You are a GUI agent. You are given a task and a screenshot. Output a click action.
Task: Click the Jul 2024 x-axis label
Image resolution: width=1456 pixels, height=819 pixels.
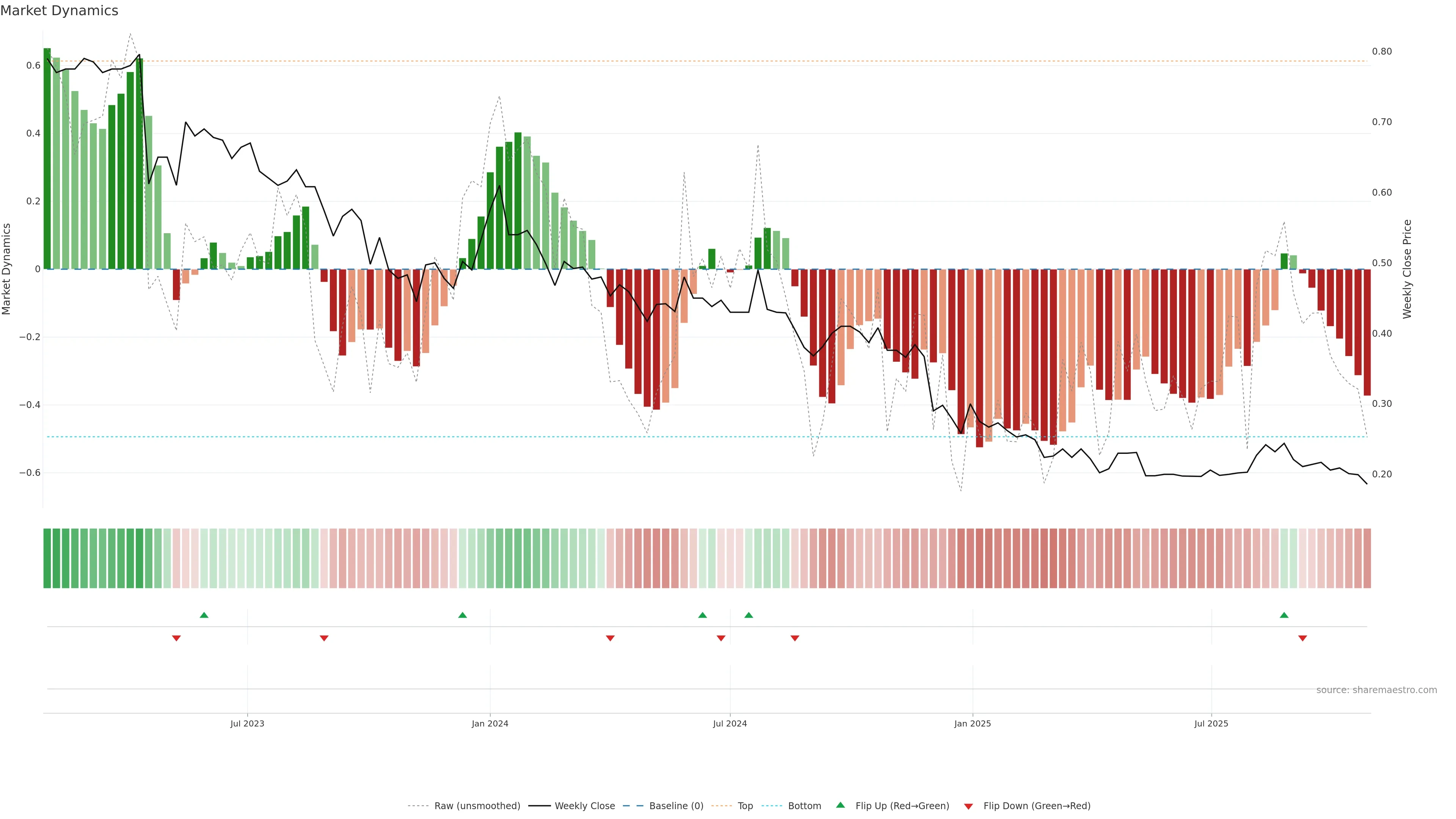pos(730,723)
